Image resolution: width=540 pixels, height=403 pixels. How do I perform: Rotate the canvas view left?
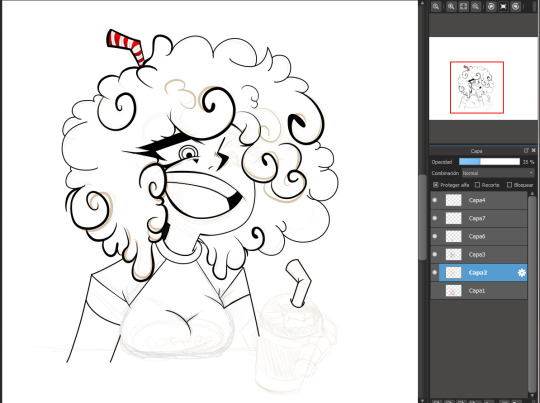pyautogui.click(x=491, y=6)
